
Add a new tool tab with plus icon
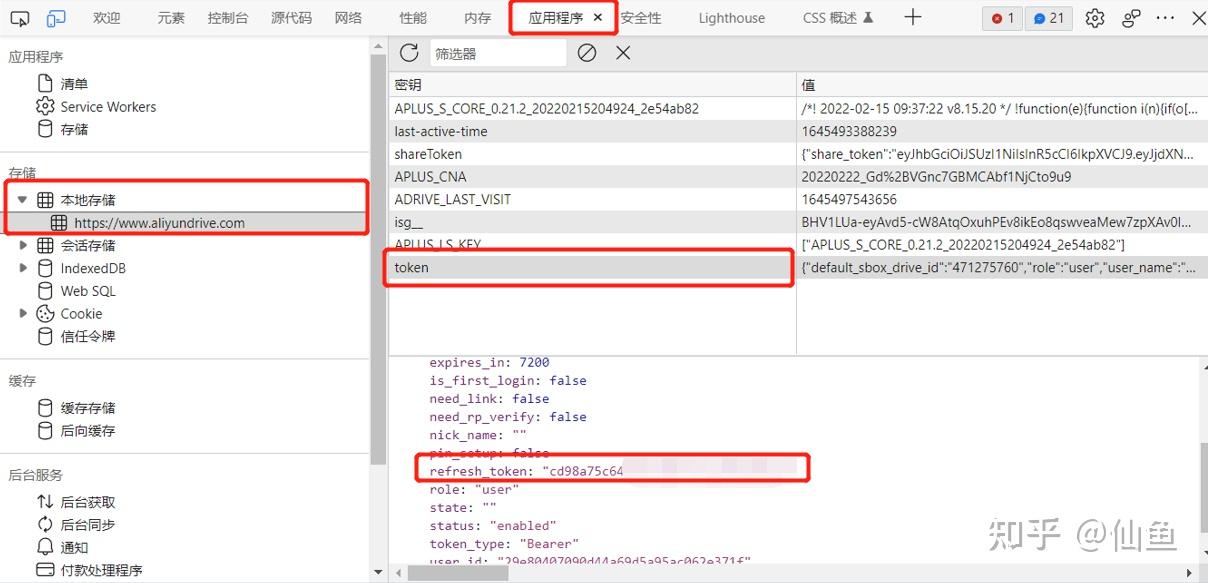(x=912, y=17)
